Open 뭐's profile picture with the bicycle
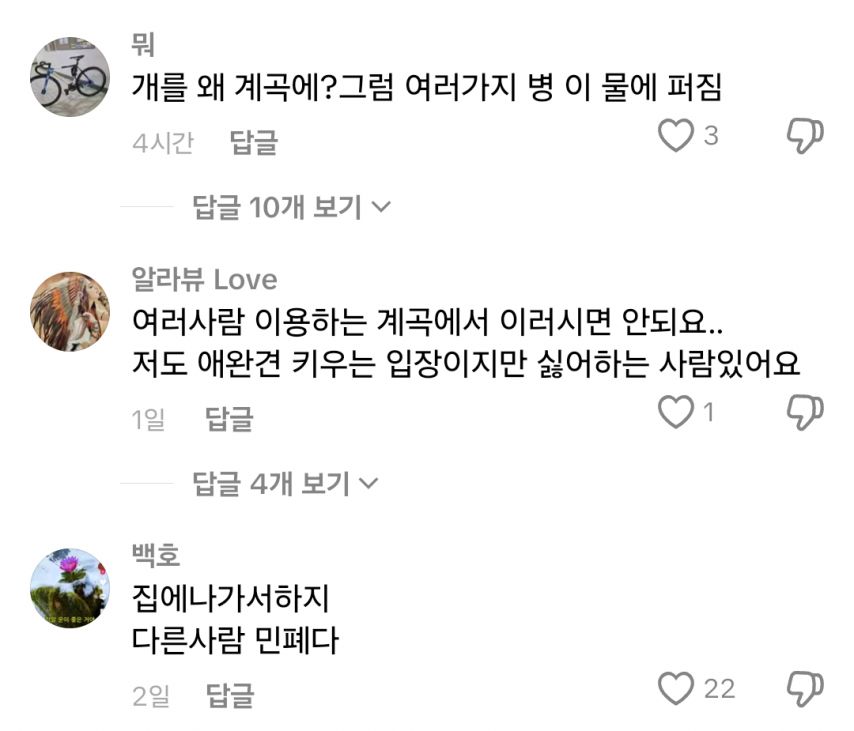The height and width of the screenshot is (731, 854). (72, 78)
